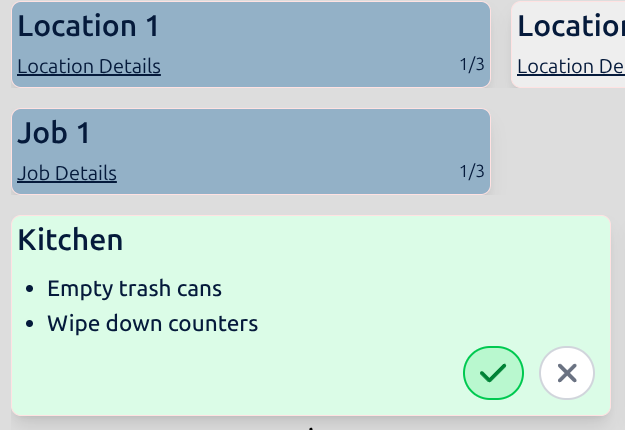This screenshot has width=625, height=430.
Task: Select the Wipe down counters task
Action: click(153, 323)
